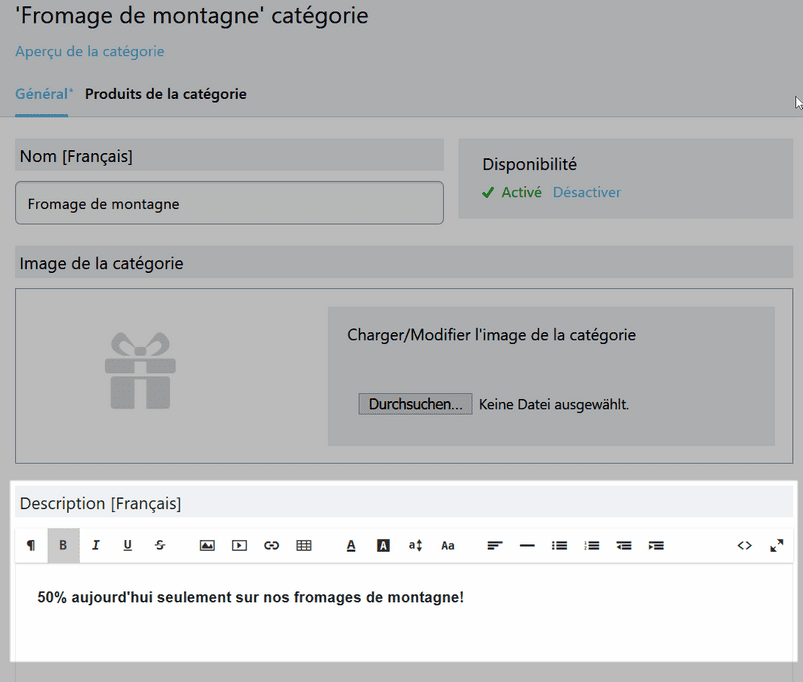803x682 pixels.
Task: Open the font family Aa tool
Action: click(x=448, y=545)
